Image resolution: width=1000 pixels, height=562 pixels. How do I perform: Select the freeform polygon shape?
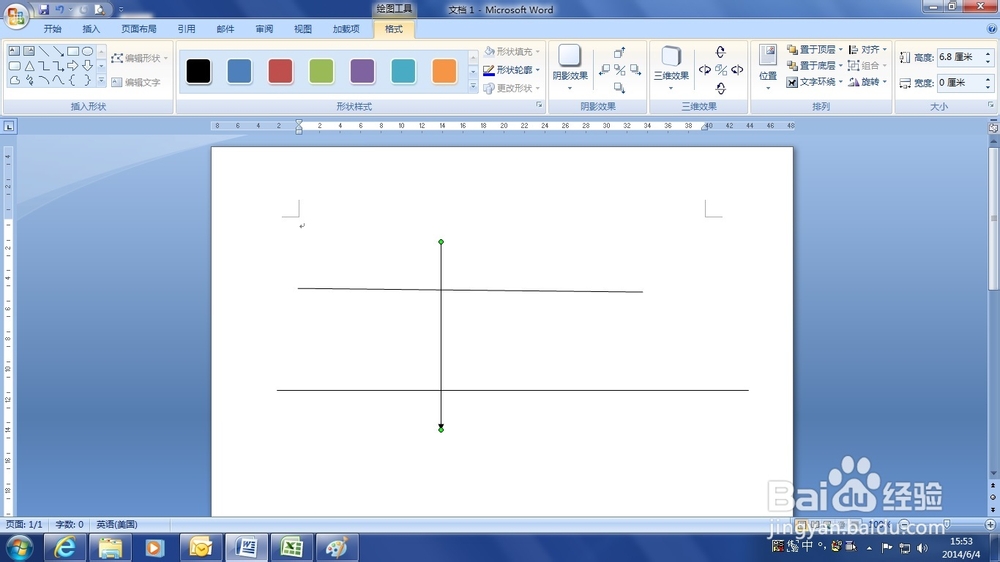pos(14,80)
